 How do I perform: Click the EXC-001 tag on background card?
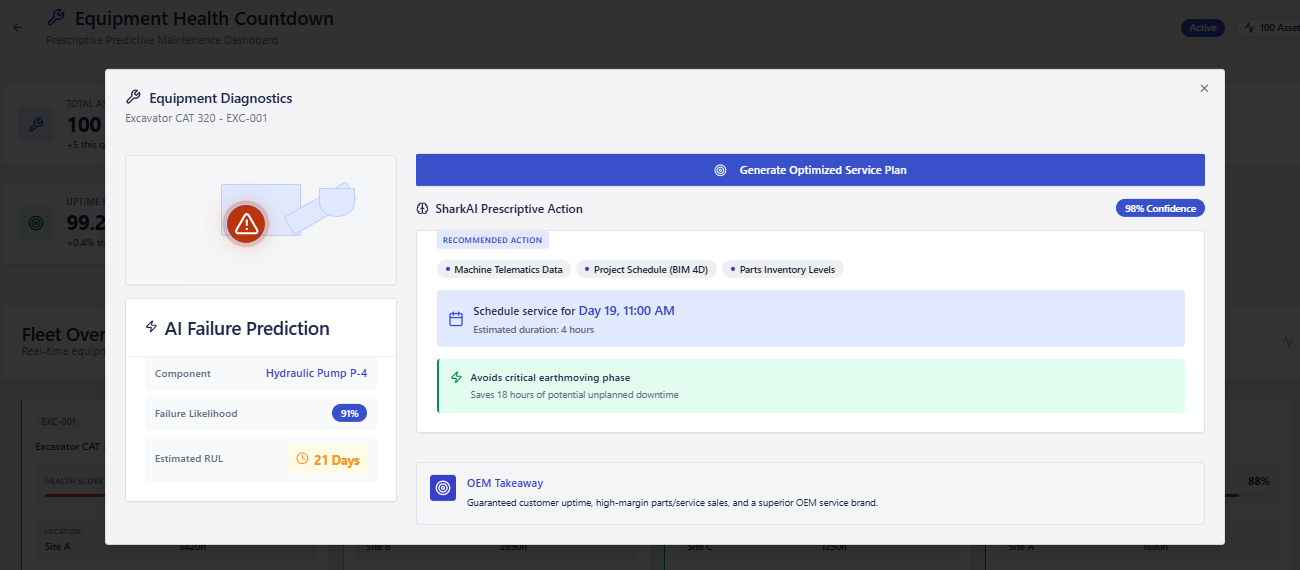tap(59, 422)
